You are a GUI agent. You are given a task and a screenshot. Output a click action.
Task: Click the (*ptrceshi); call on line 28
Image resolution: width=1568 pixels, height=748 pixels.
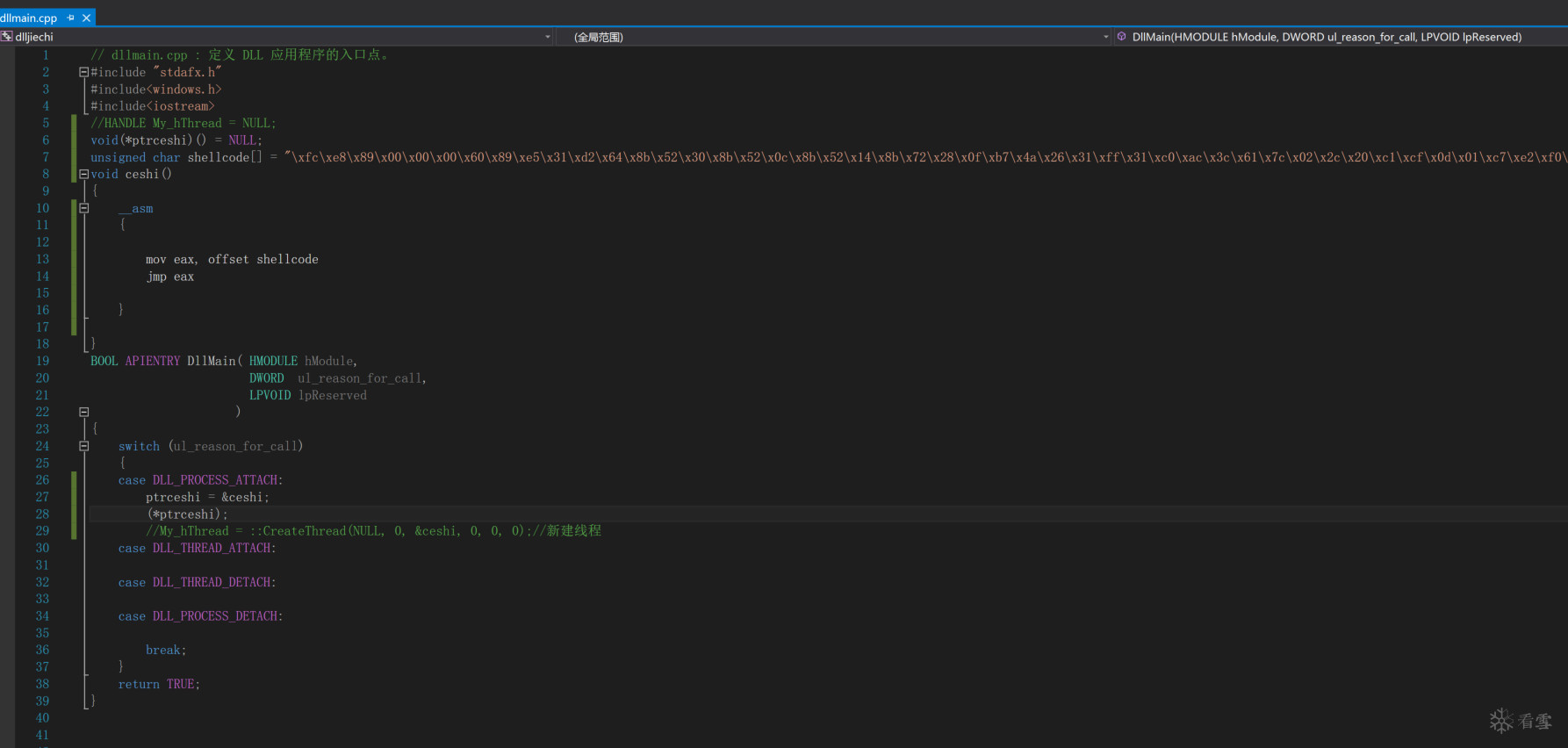pos(188,514)
